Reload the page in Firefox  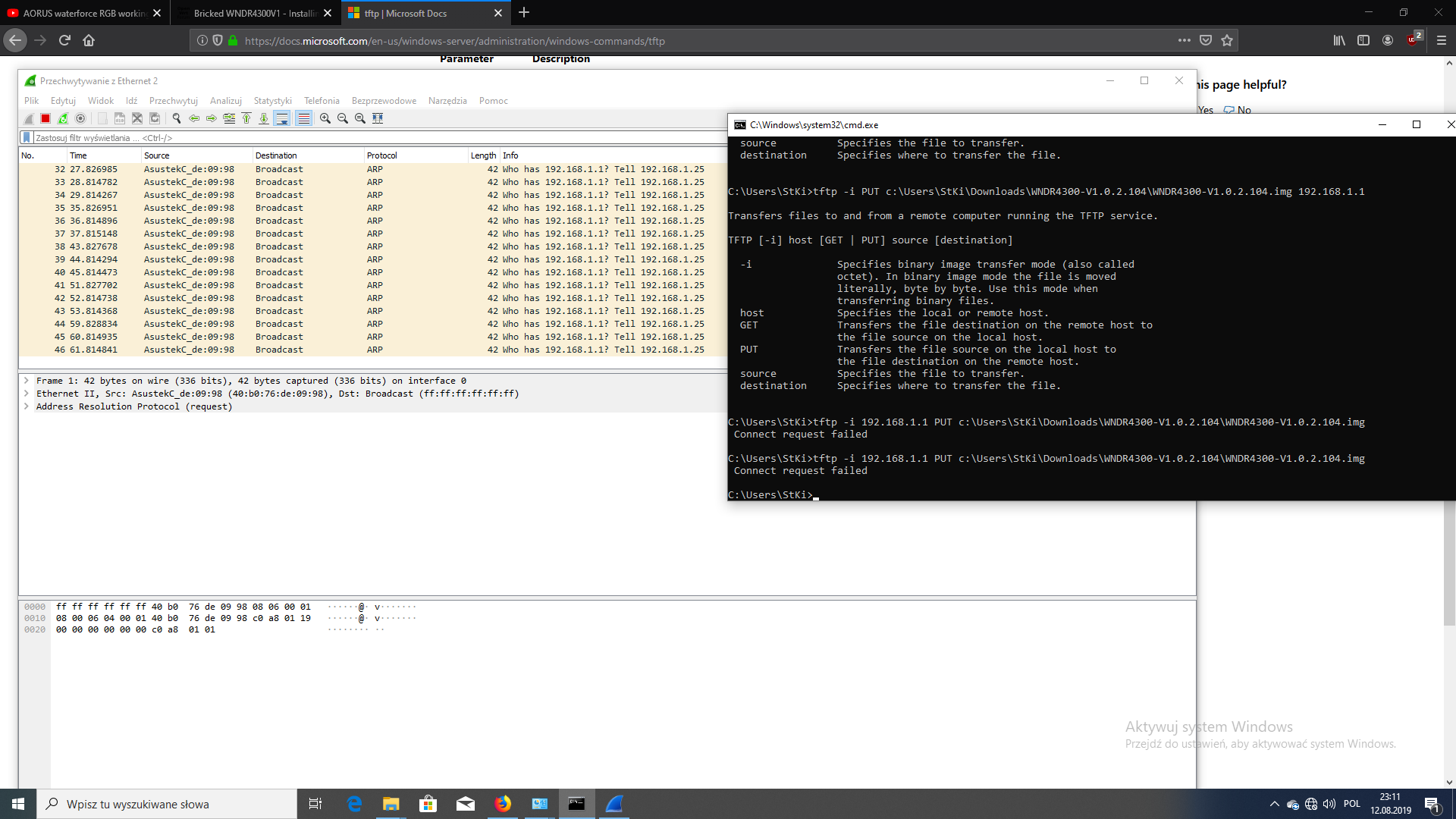coord(64,40)
